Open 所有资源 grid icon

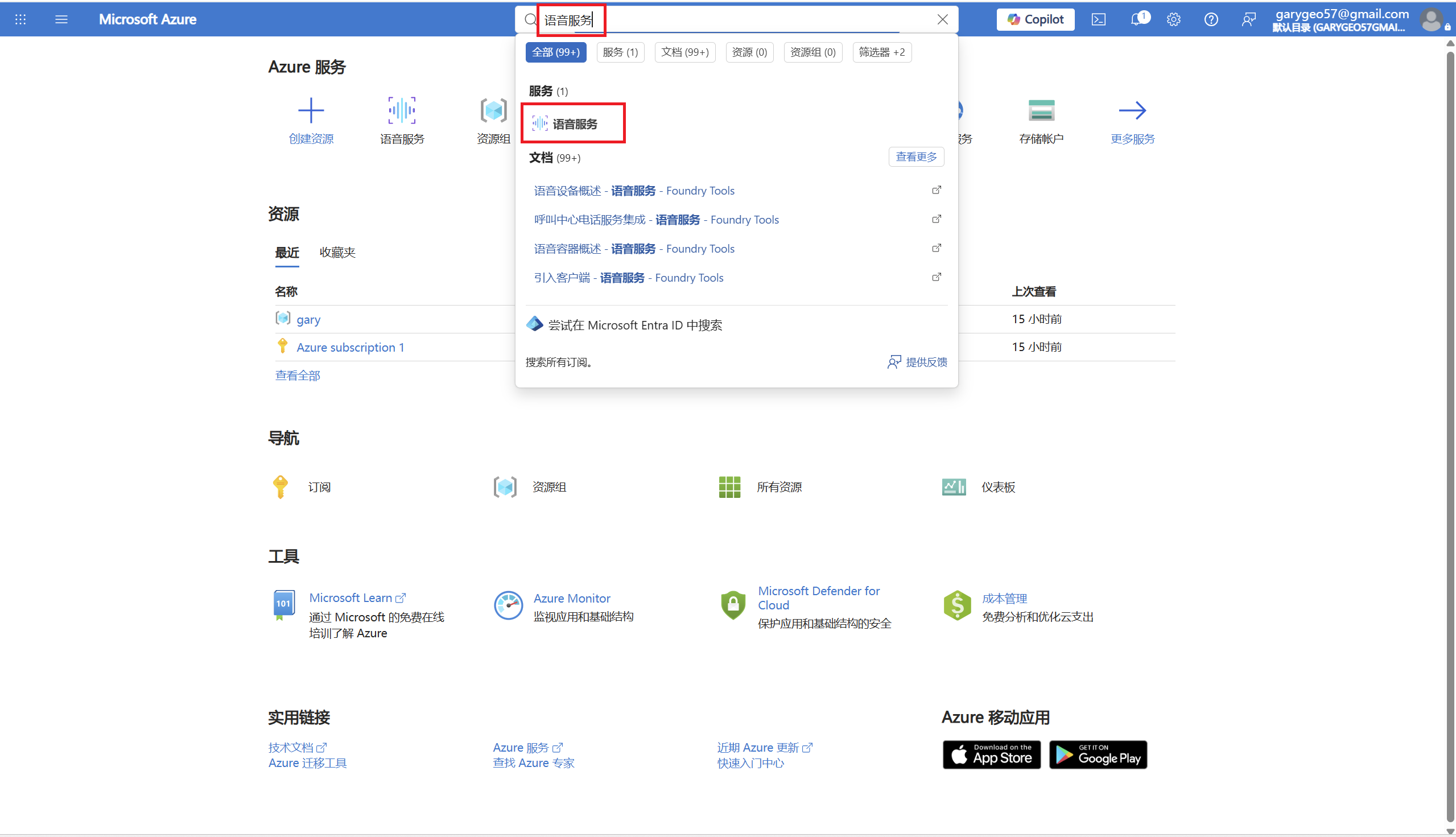coord(729,487)
